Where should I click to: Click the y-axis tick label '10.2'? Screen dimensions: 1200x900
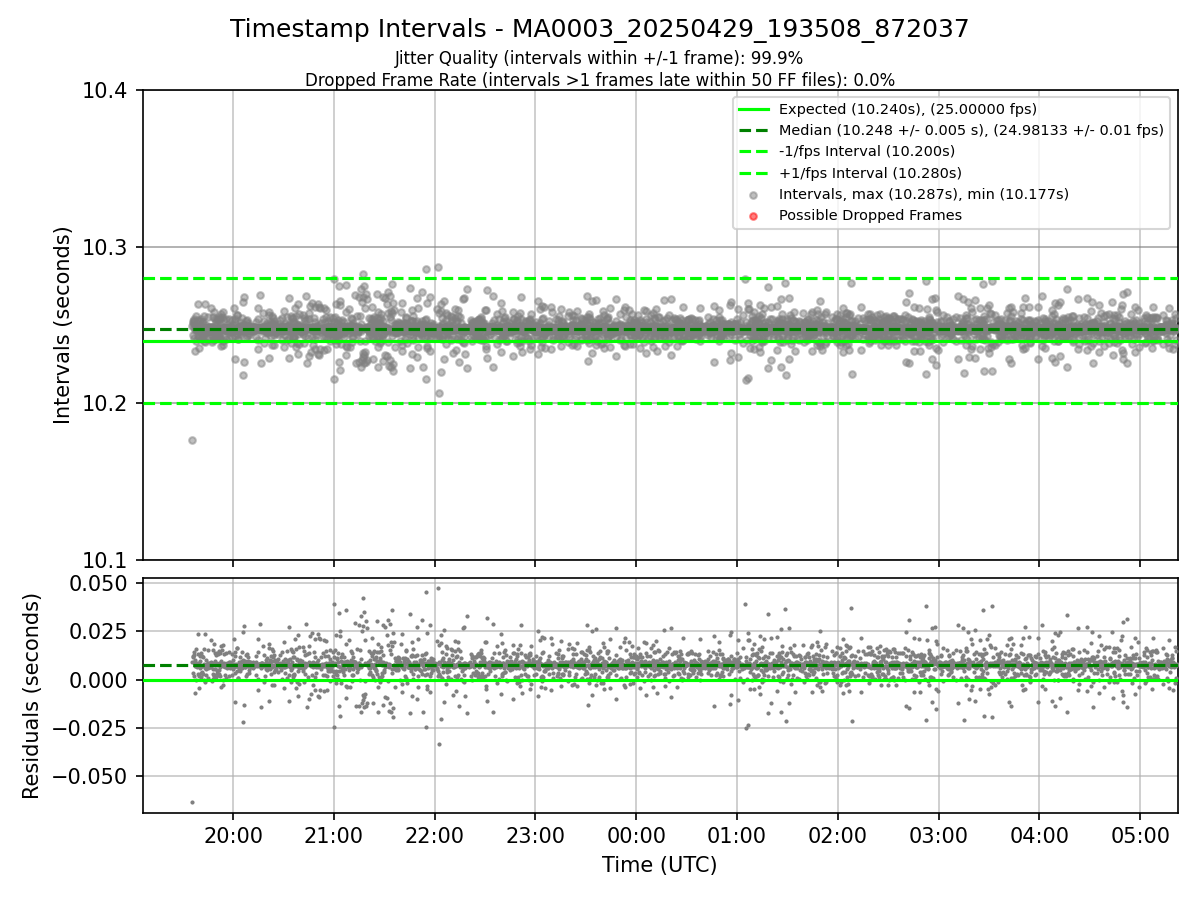[105, 403]
